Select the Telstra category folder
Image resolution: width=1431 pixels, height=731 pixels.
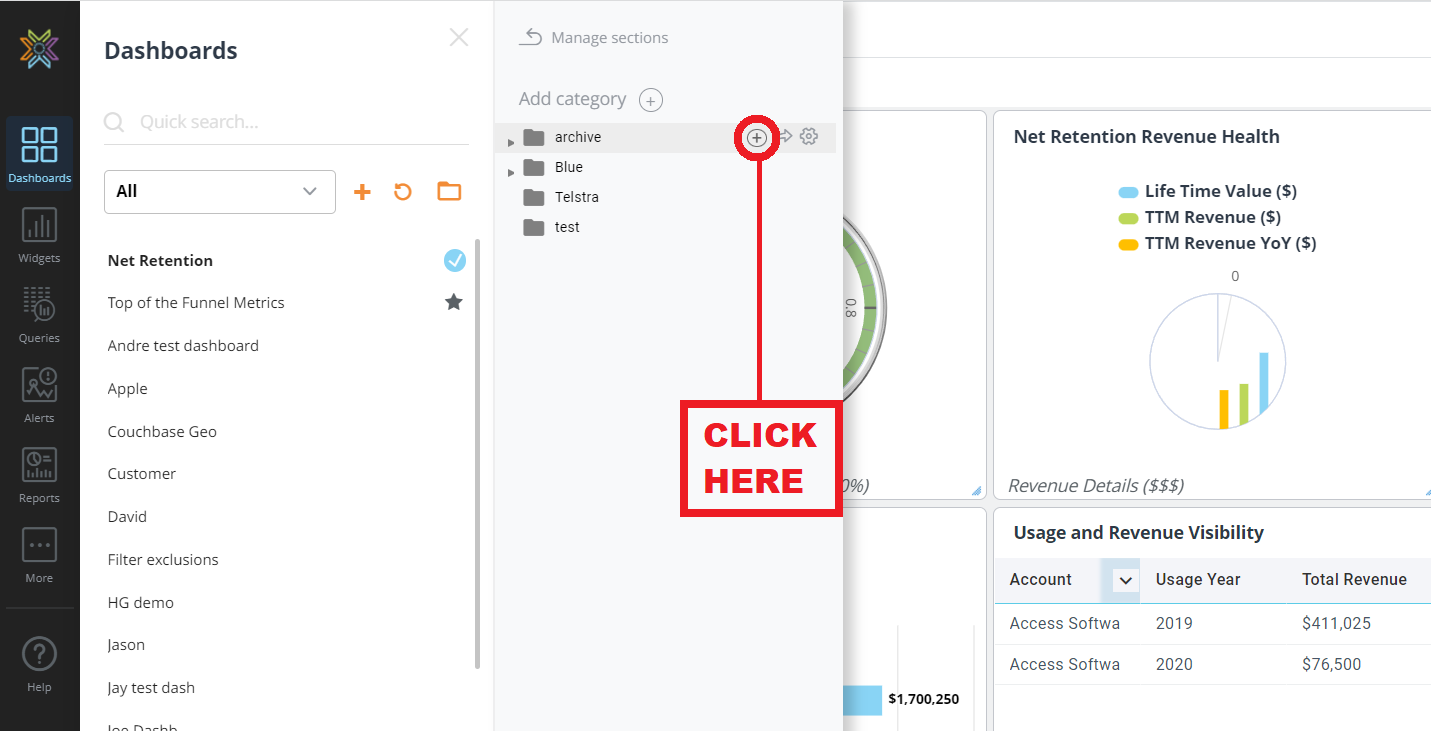578,197
